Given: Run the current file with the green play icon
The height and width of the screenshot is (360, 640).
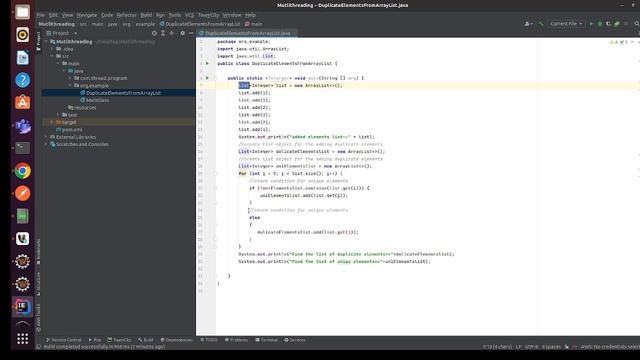Looking at the screenshot, I should pyautogui.click(x=591, y=24).
